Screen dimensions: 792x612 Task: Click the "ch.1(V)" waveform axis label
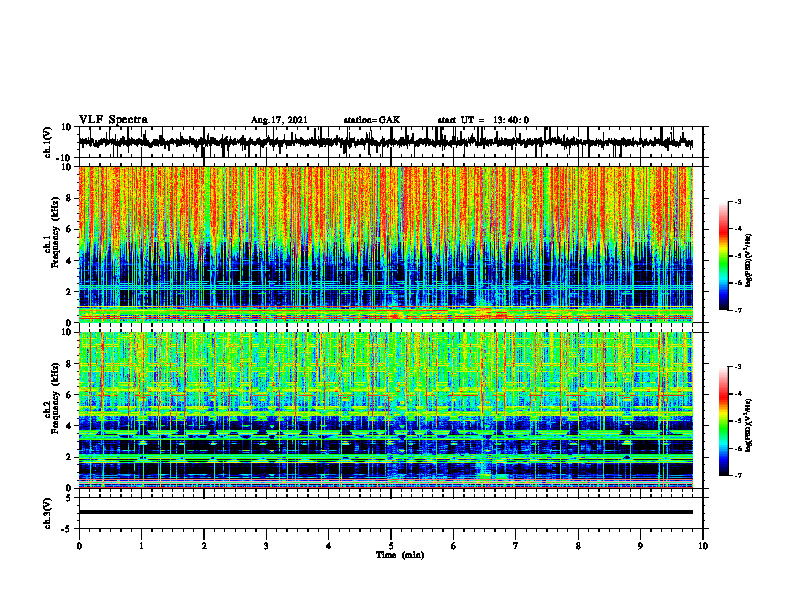click(48, 142)
